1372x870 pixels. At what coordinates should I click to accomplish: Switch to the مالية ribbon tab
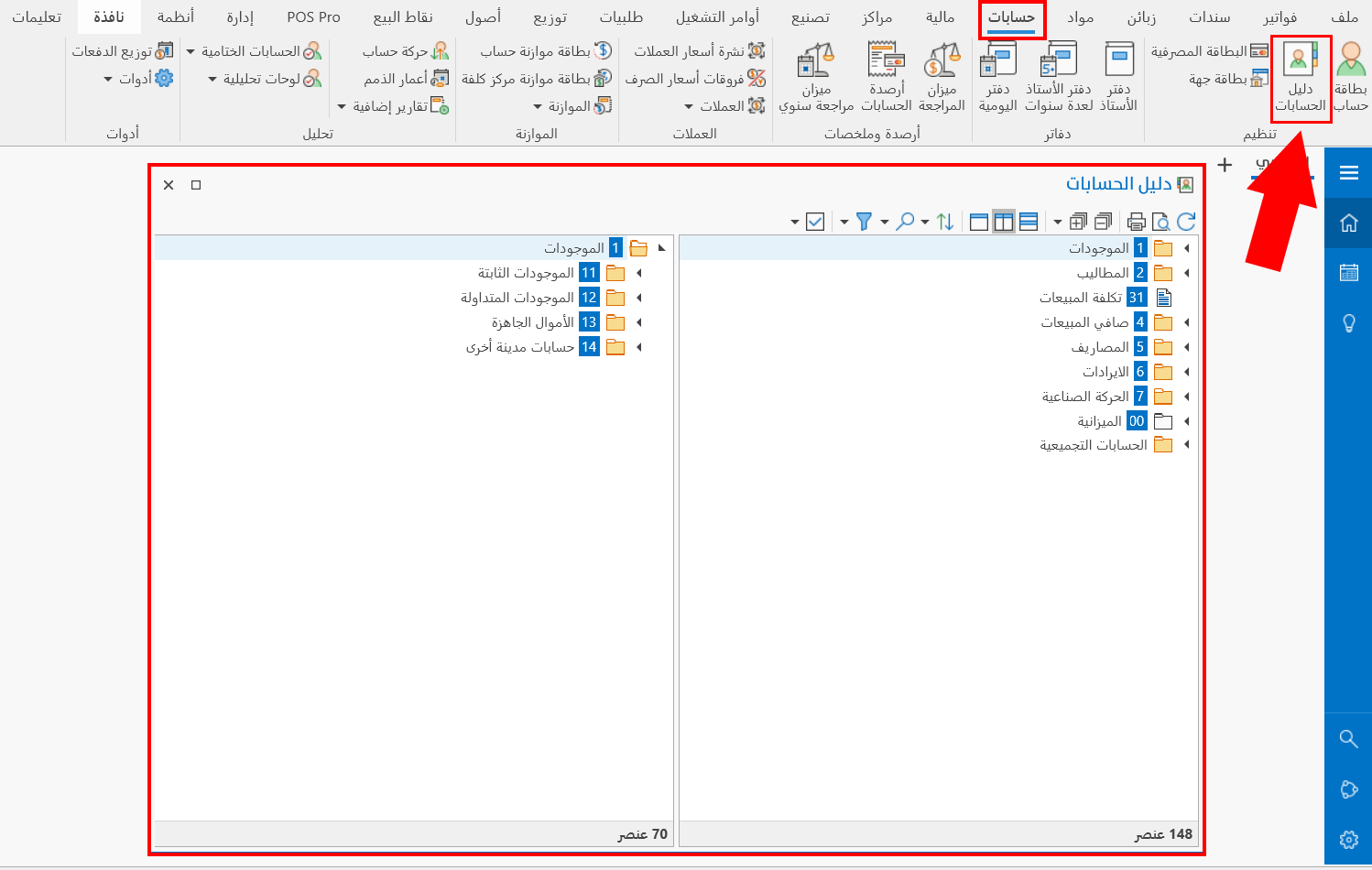(939, 16)
